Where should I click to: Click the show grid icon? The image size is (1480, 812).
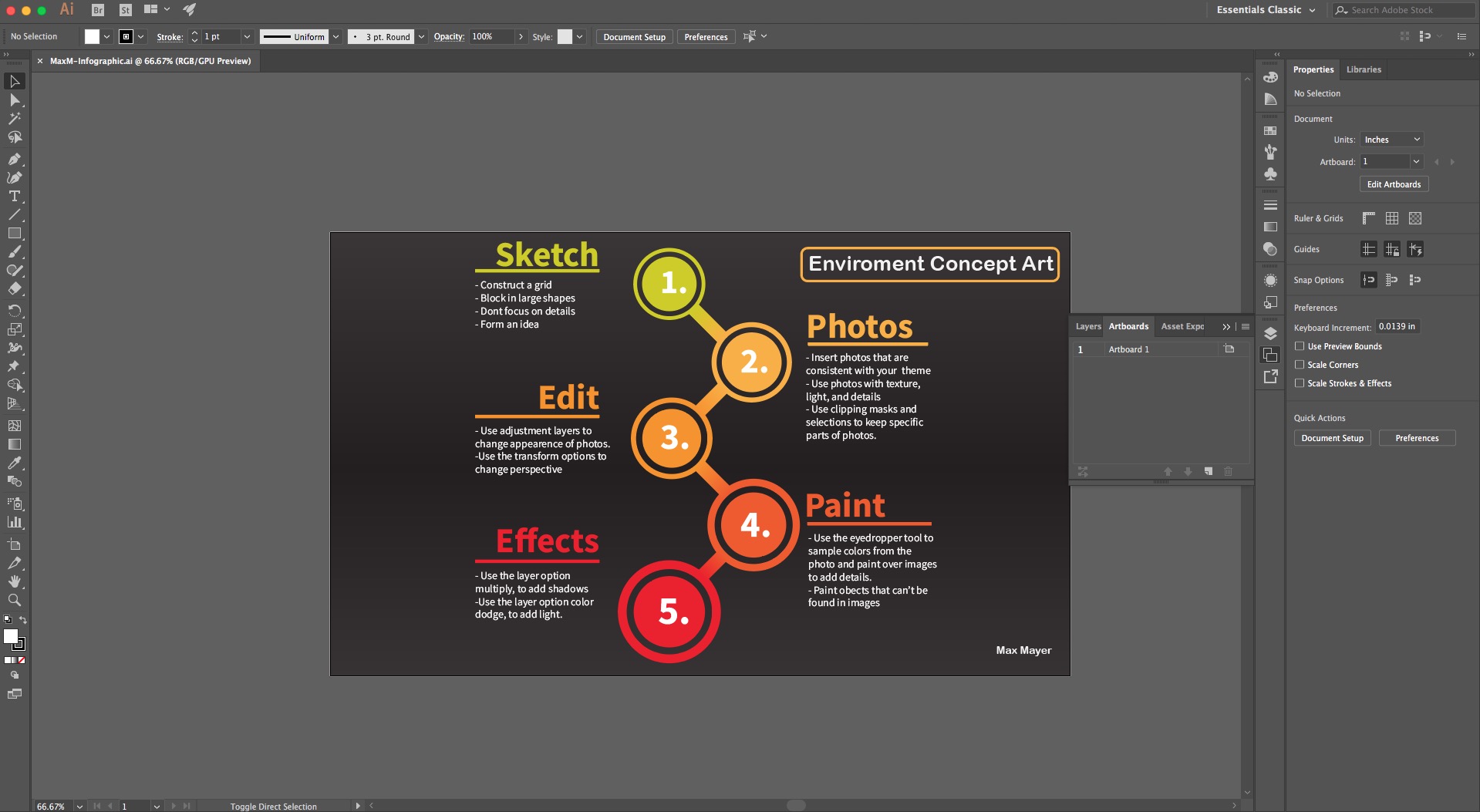pyautogui.click(x=1391, y=218)
